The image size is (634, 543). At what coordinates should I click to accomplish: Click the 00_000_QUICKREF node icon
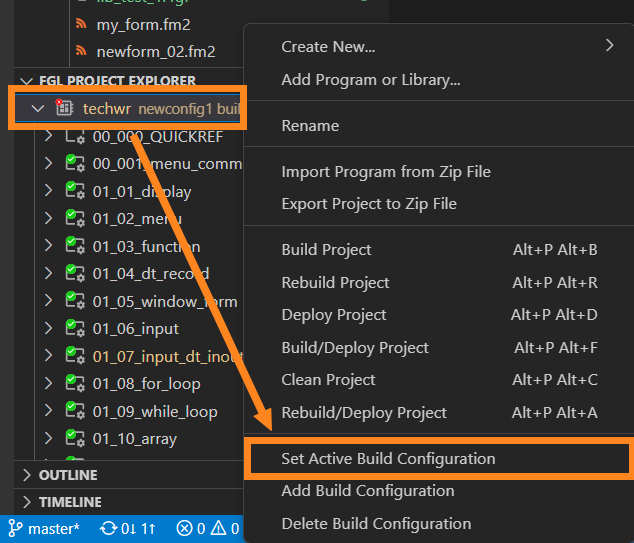point(74,137)
